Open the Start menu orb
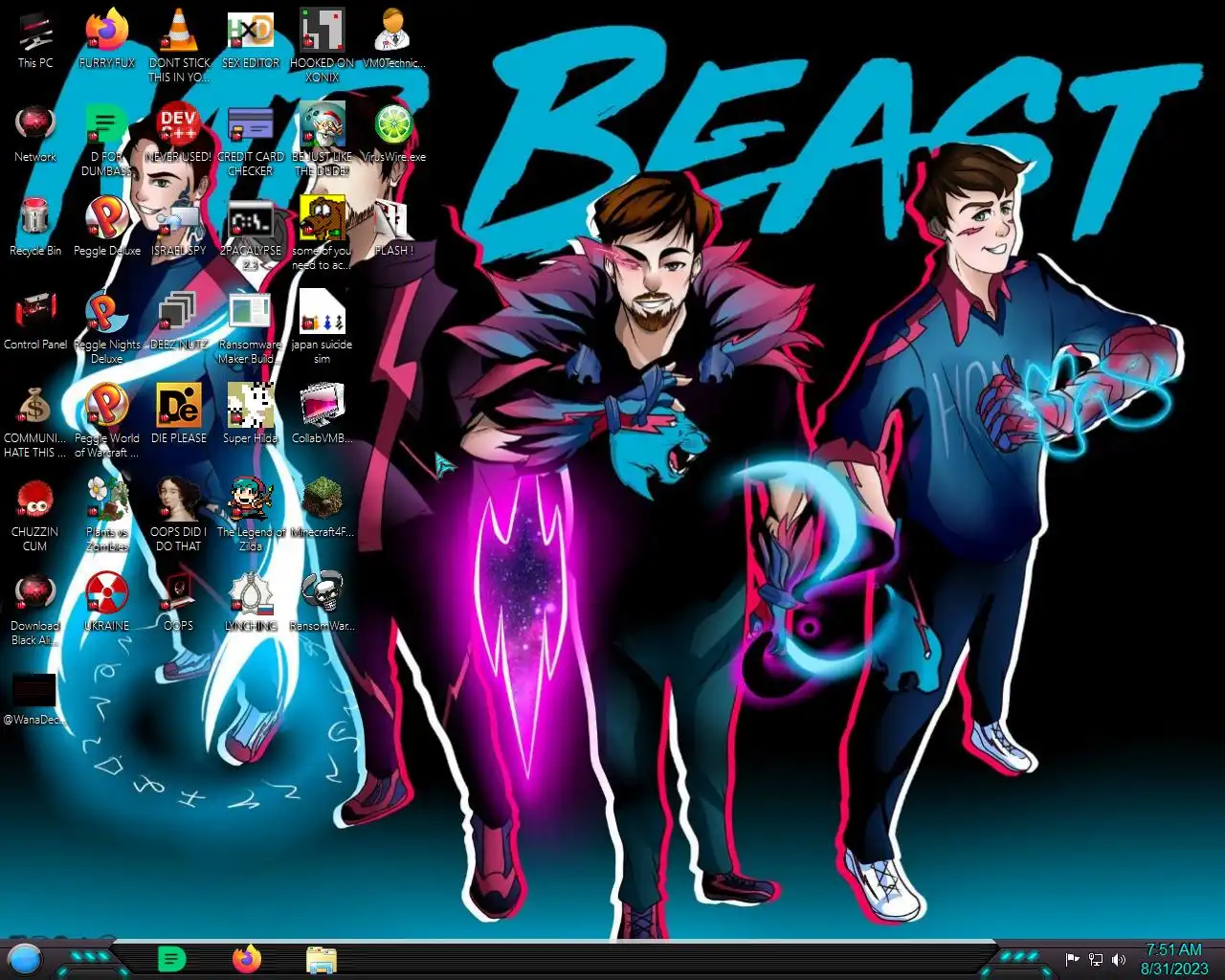 [x=25, y=958]
